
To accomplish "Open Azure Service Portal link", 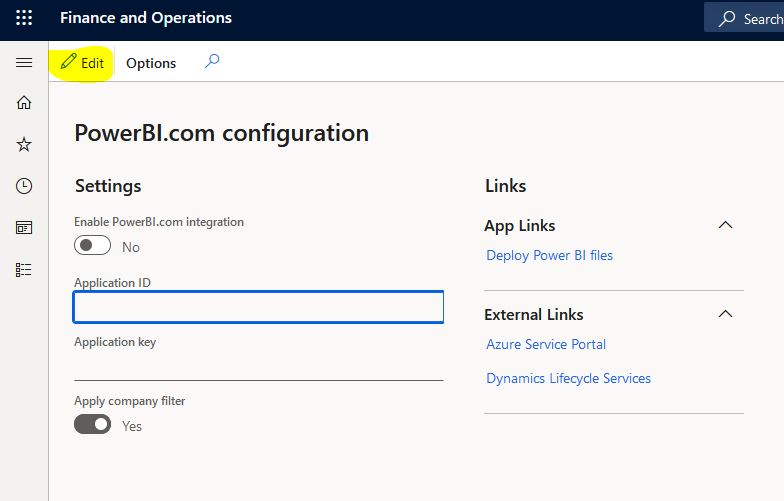I will coord(546,344).
